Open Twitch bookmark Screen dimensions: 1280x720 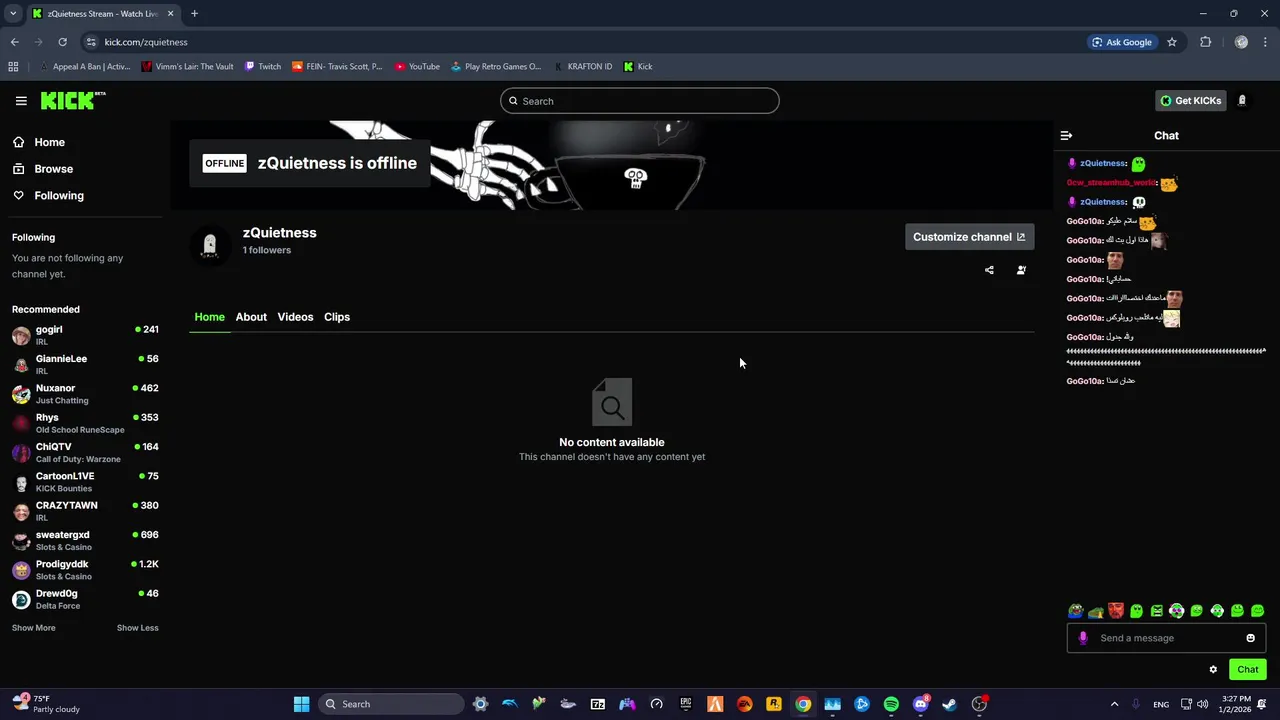(263, 67)
